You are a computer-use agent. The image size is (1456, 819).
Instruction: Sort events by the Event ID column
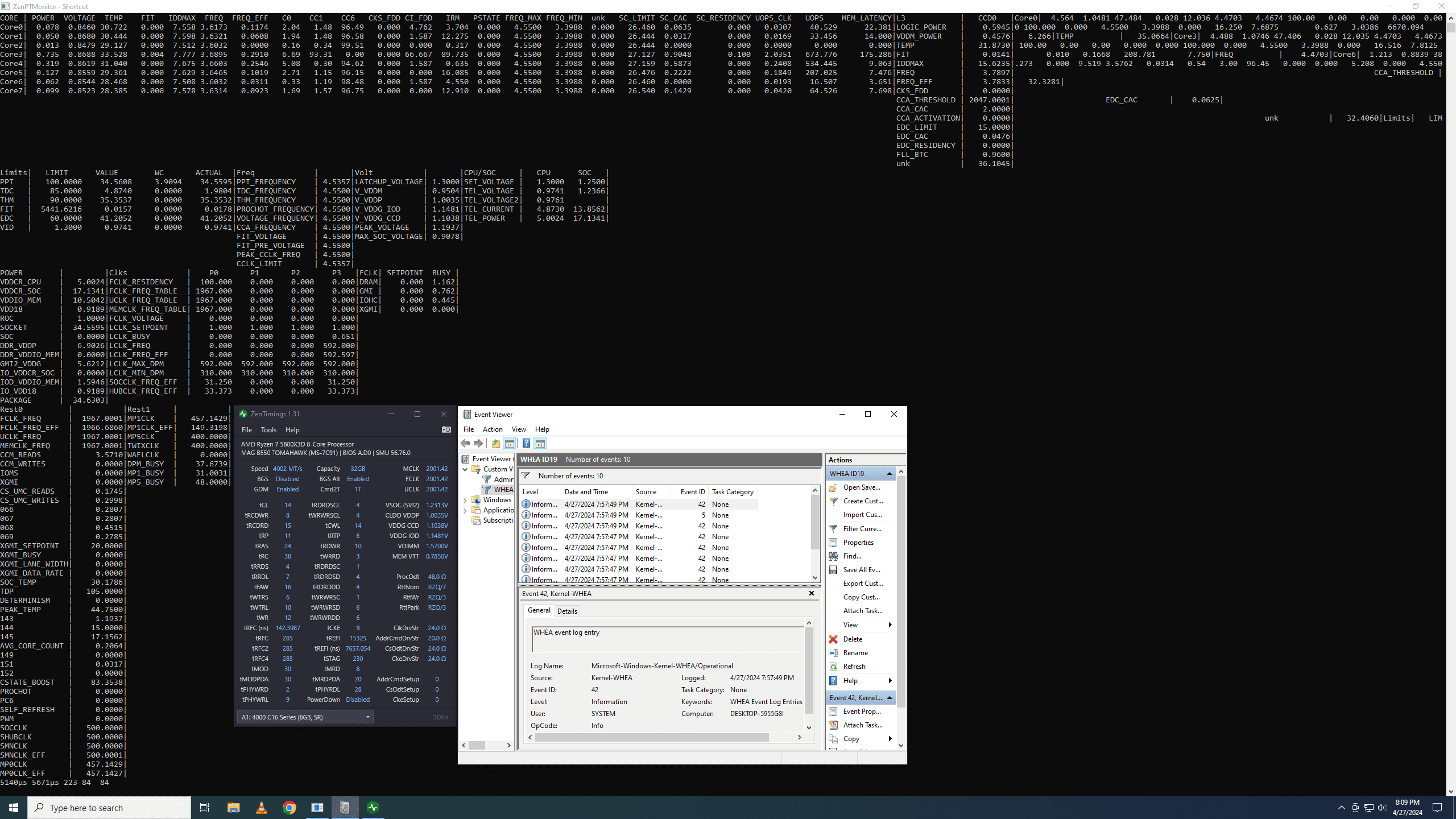coord(690,492)
